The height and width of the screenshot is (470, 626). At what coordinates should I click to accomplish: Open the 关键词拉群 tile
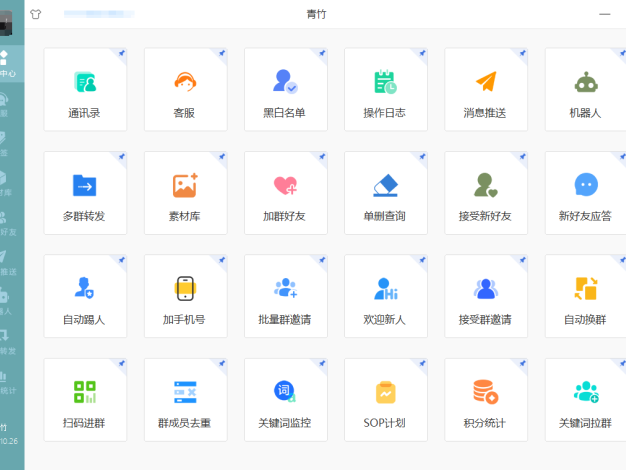(586, 400)
